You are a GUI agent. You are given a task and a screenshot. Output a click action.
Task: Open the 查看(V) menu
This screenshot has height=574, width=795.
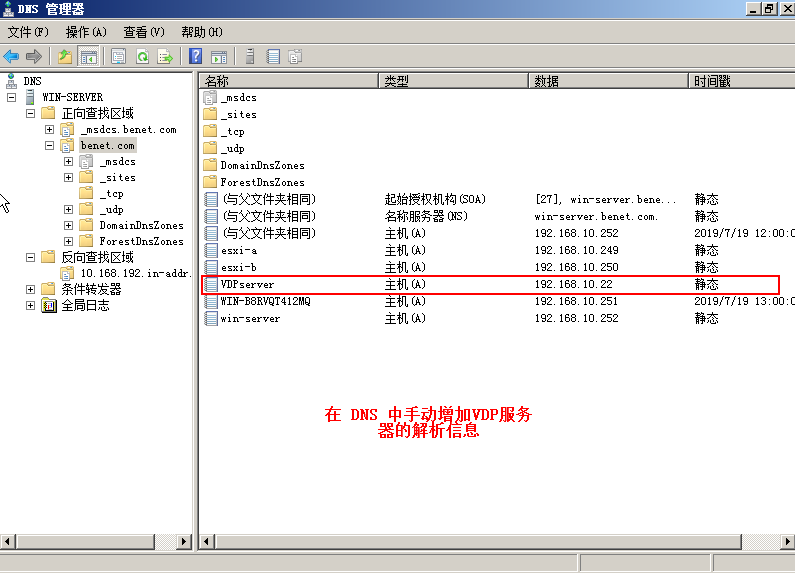(144, 32)
